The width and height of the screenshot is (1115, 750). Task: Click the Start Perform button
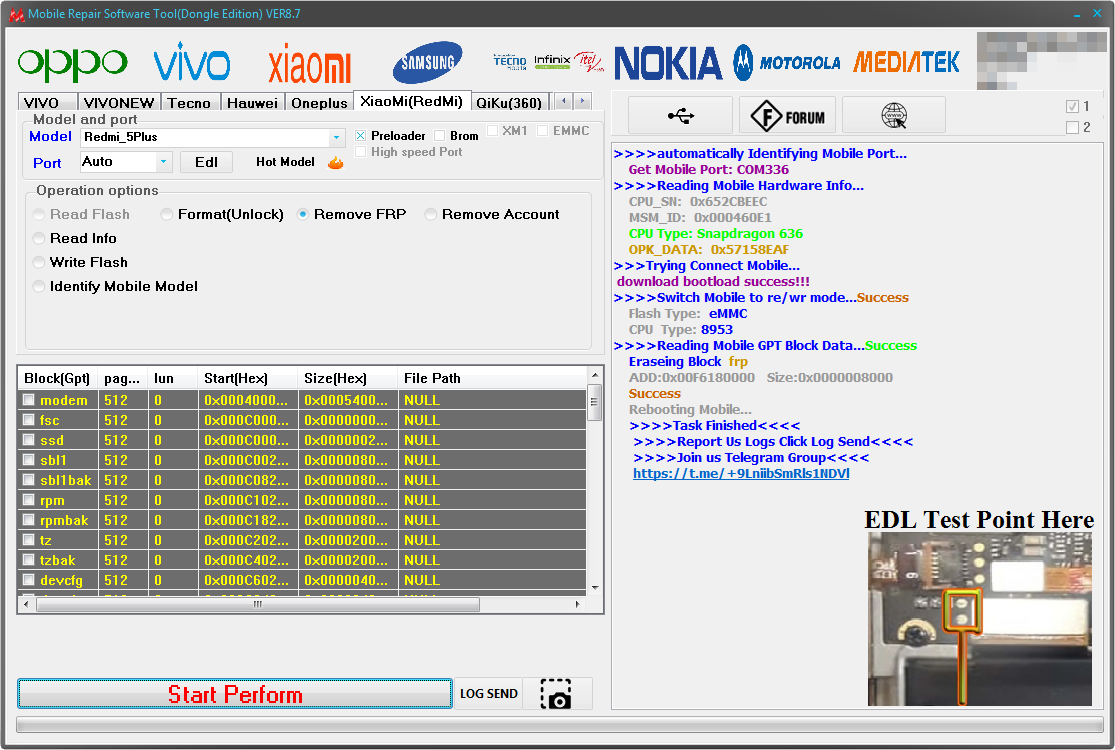pyautogui.click(x=235, y=694)
